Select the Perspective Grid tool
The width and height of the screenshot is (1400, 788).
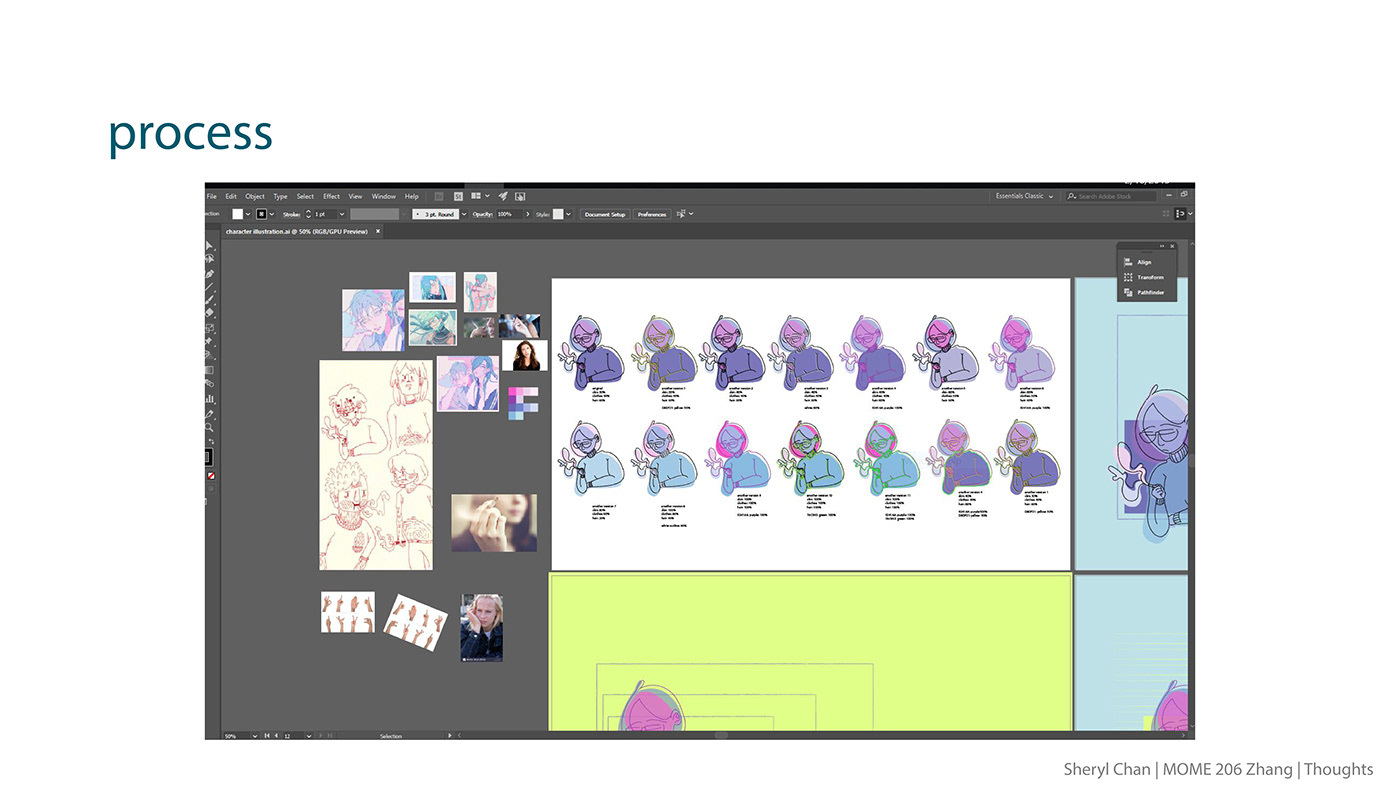pos(209,355)
